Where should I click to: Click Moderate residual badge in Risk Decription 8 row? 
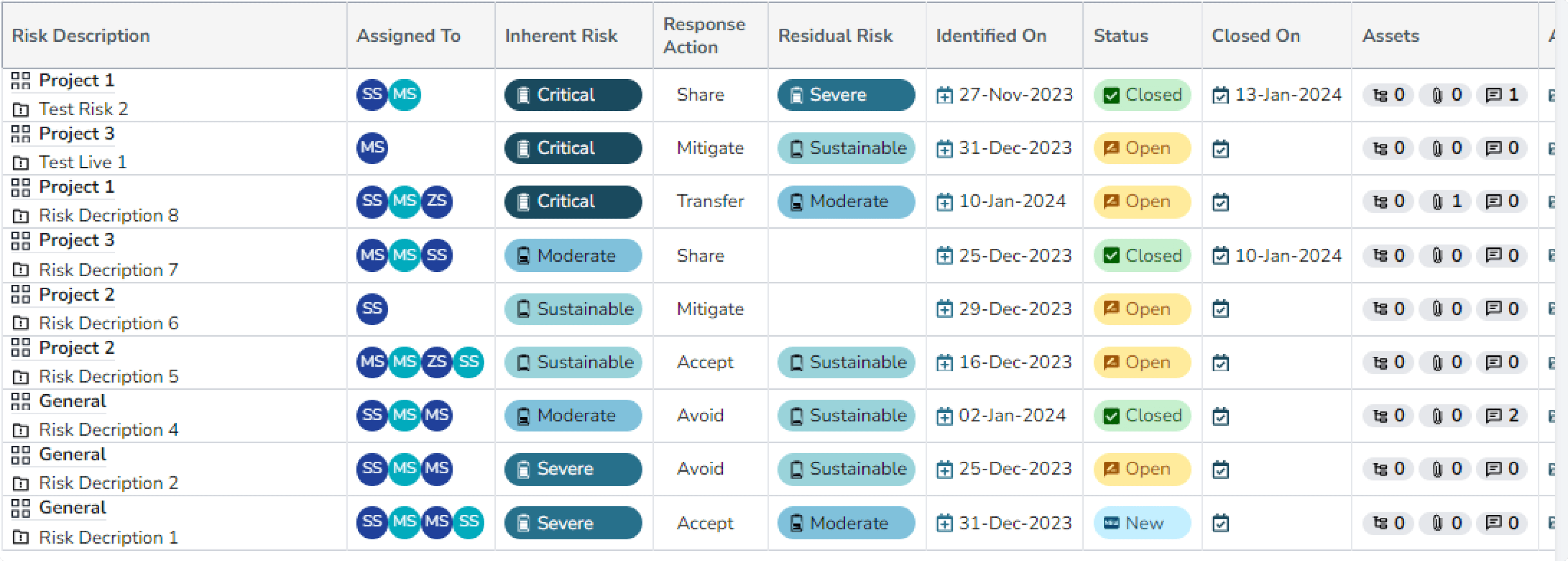tap(846, 201)
